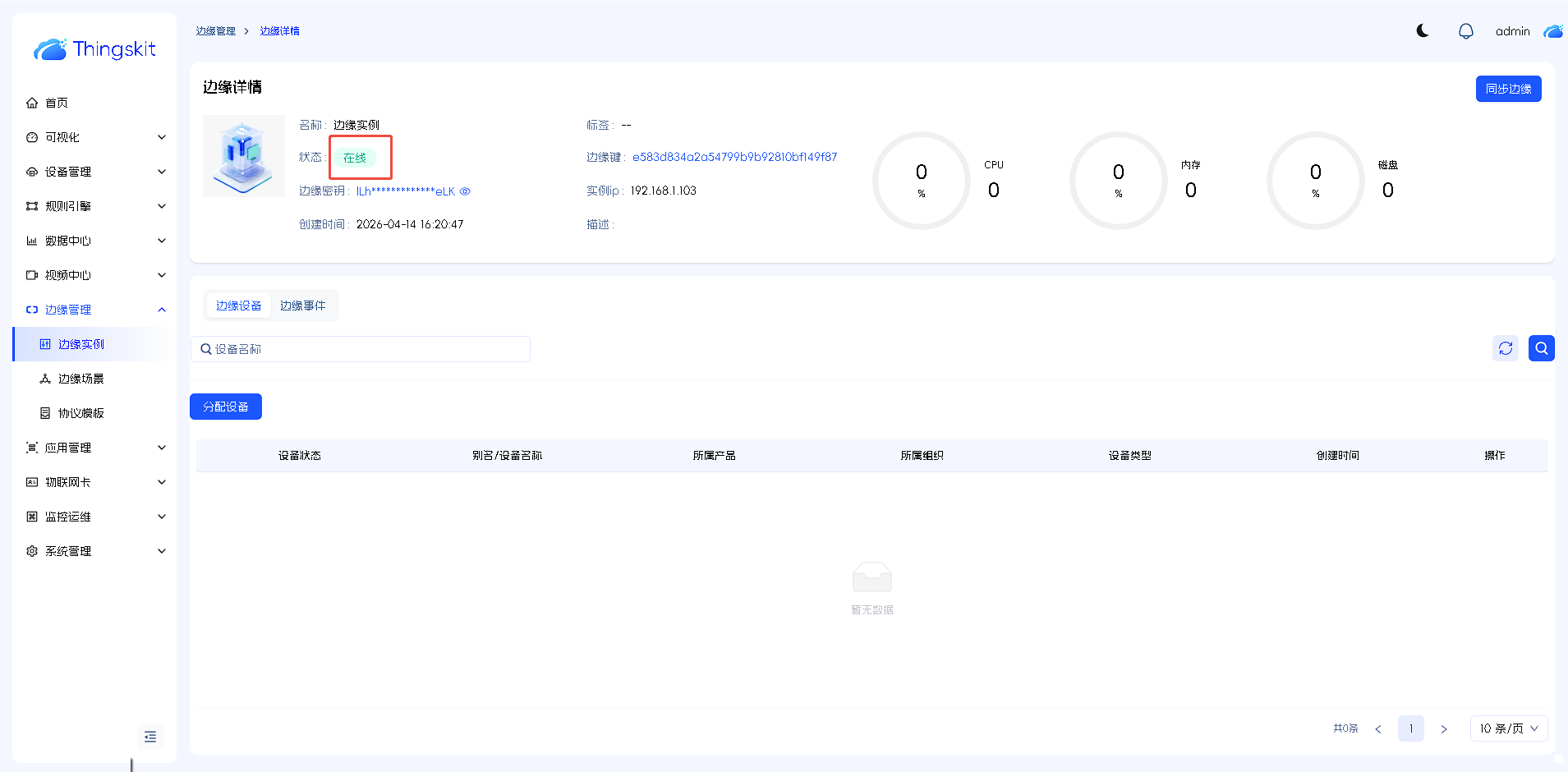Click the 分配设备 button
This screenshot has height=772, width=1568.
(x=226, y=407)
